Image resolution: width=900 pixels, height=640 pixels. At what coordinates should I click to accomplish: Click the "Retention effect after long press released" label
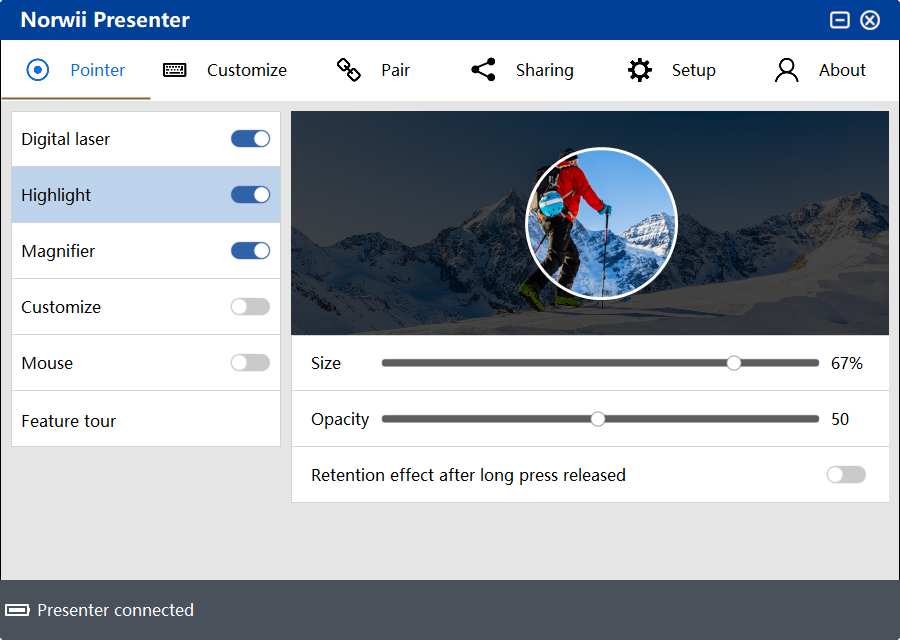468,475
